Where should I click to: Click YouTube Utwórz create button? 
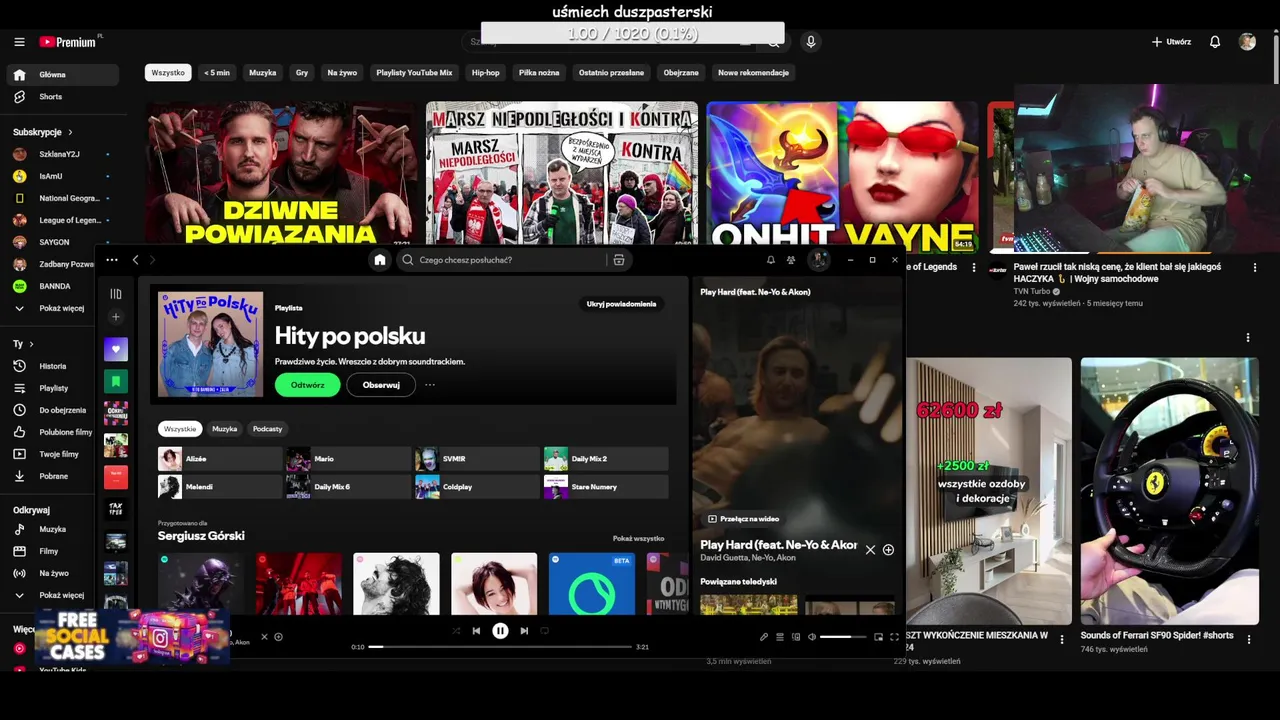coord(1171,42)
